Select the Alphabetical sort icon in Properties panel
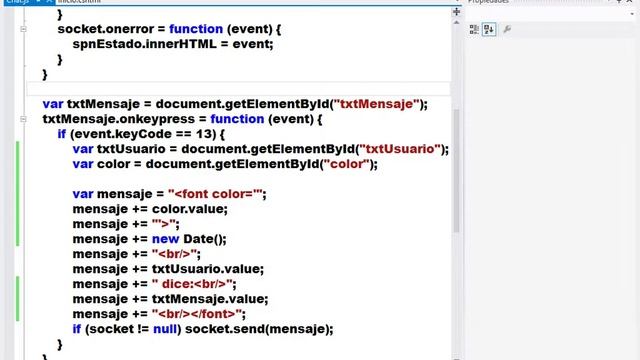640x360 pixels. coord(489,29)
